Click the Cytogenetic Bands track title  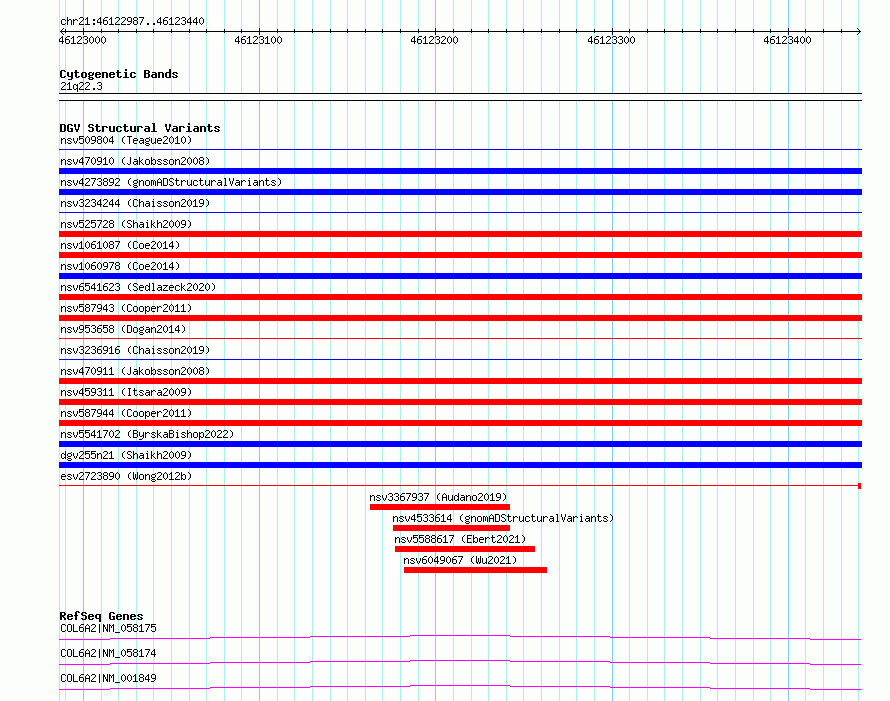[x=119, y=74]
